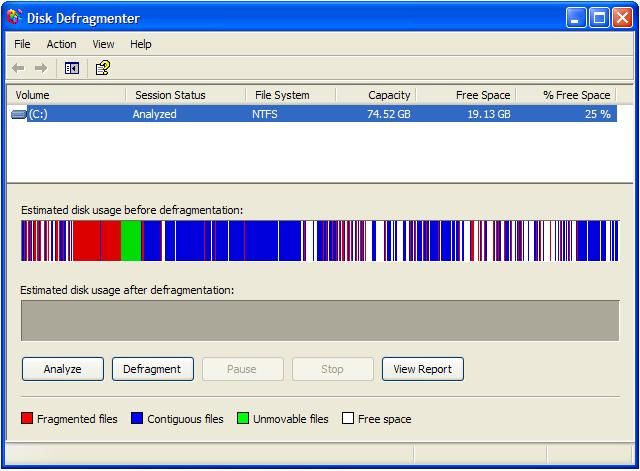Minimize the Disk Defragmenter window

(x=576, y=18)
